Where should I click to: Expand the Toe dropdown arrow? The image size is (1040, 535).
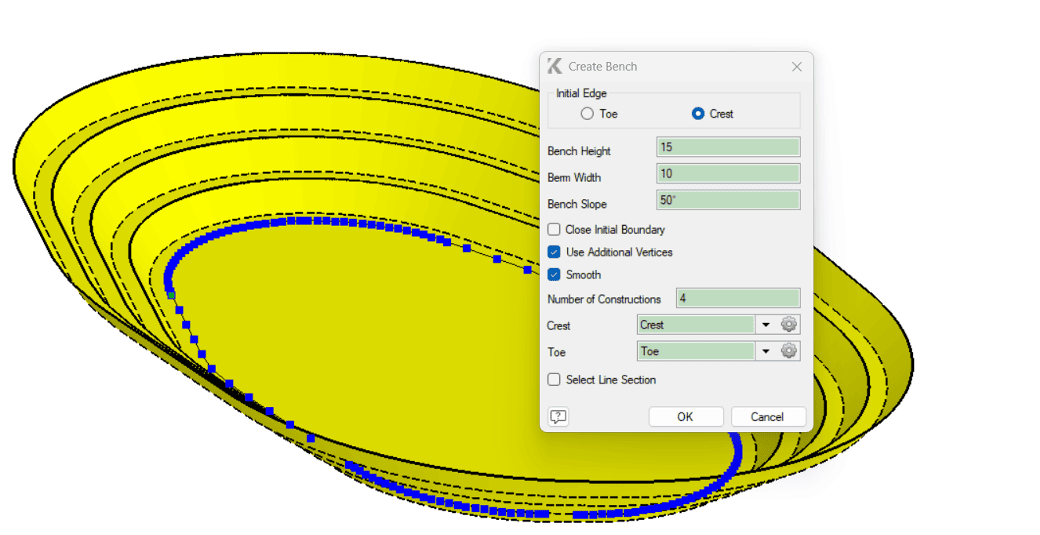(x=766, y=351)
